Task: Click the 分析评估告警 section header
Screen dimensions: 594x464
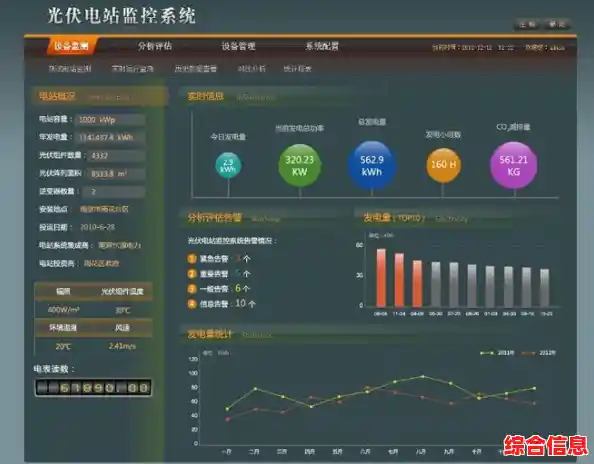Action: (214, 217)
